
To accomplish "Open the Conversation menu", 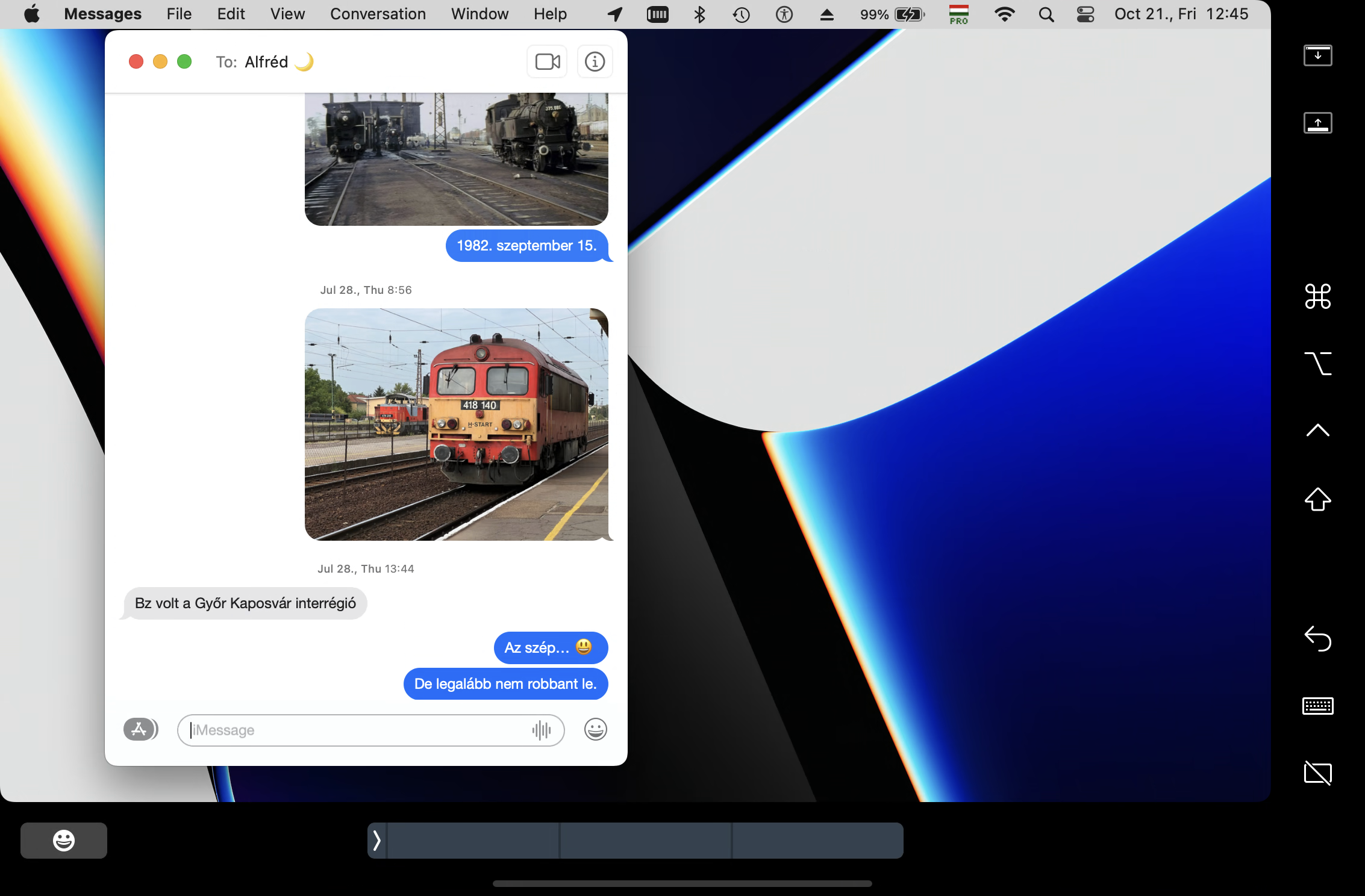I will (378, 14).
